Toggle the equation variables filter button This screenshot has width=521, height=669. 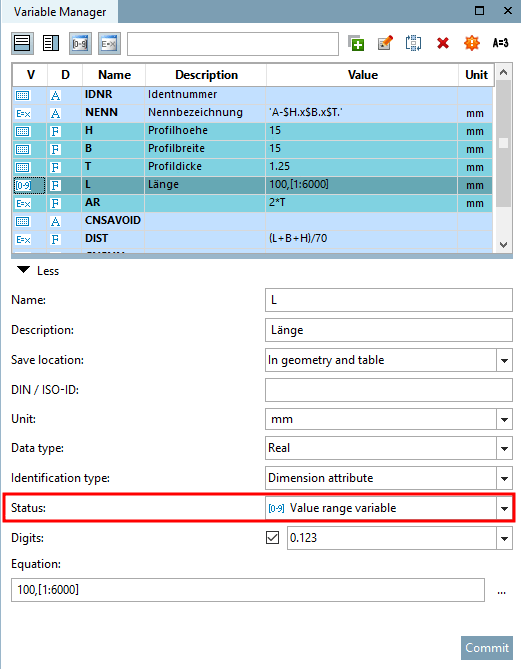coord(109,44)
